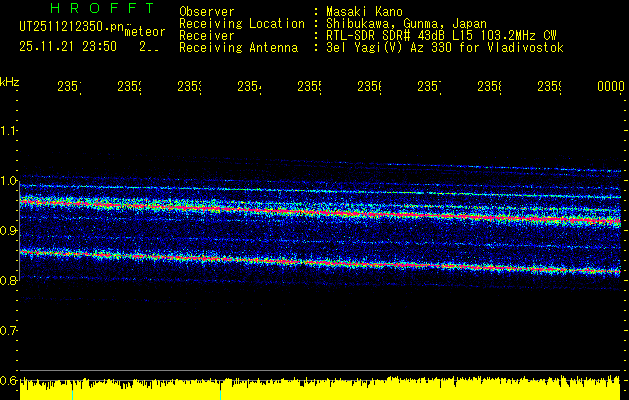Screen dimensions: 629x400
Task: Click the RTL-SDR receiver description
Action: click(442, 35)
